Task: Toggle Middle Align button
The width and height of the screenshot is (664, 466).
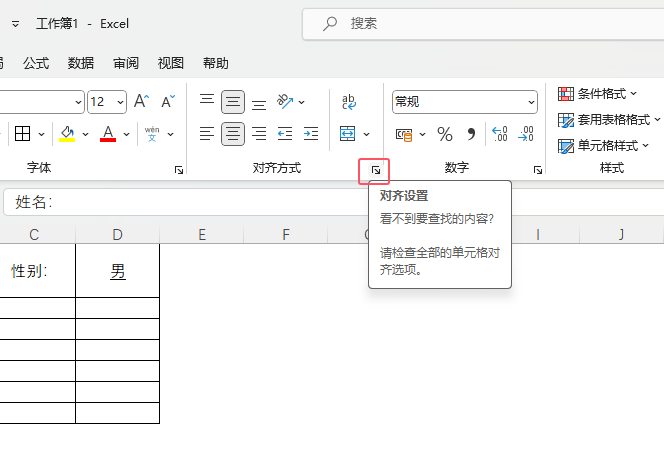Action: click(x=233, y=102)
